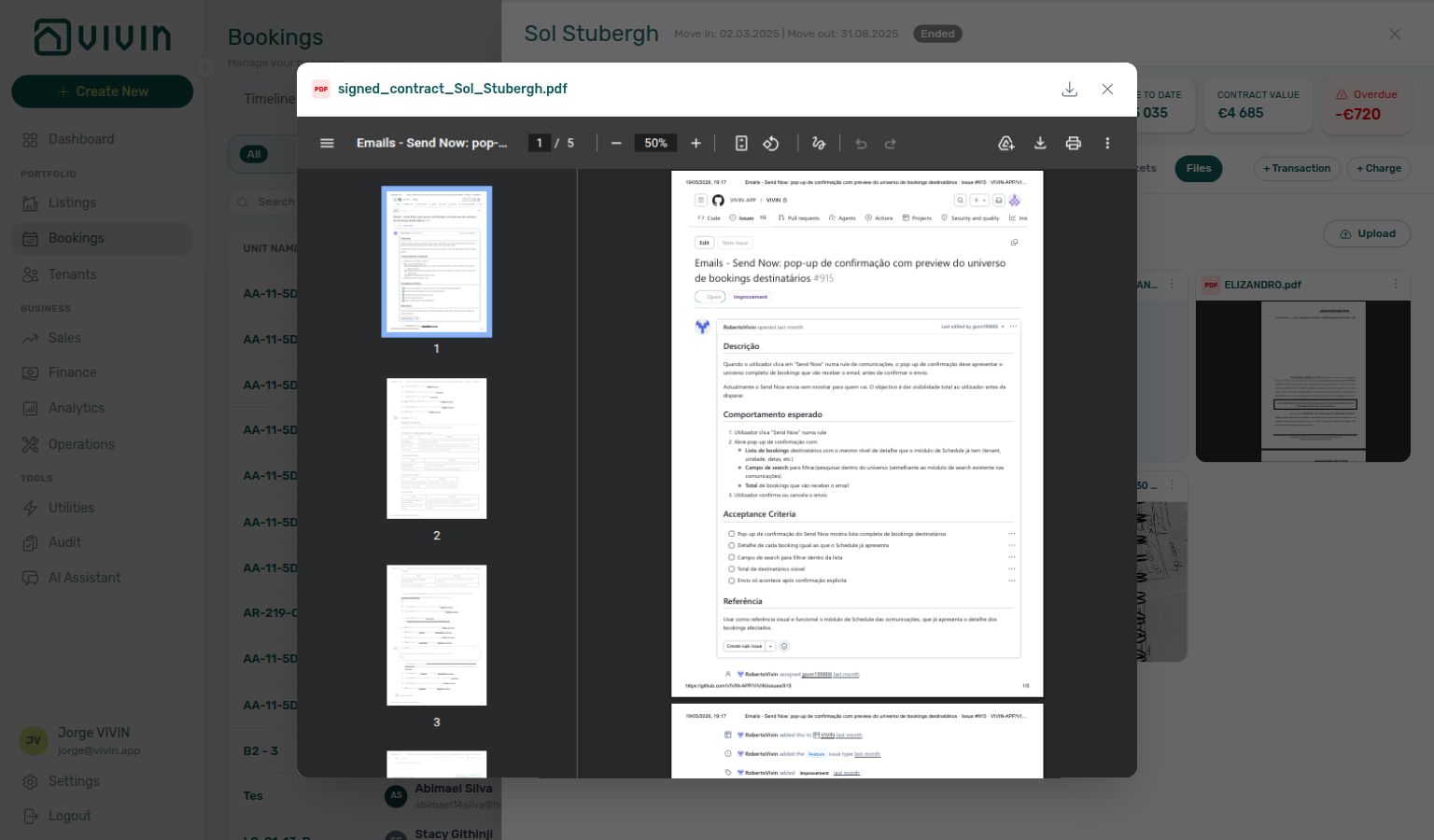Open Operations in the sidebar

(x=102, y=444)
